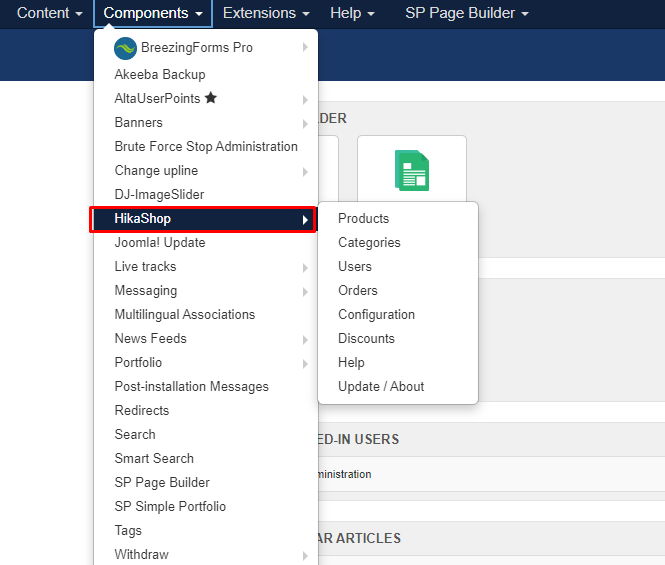Expand Withdraw submenu arrow

point(305,556)
